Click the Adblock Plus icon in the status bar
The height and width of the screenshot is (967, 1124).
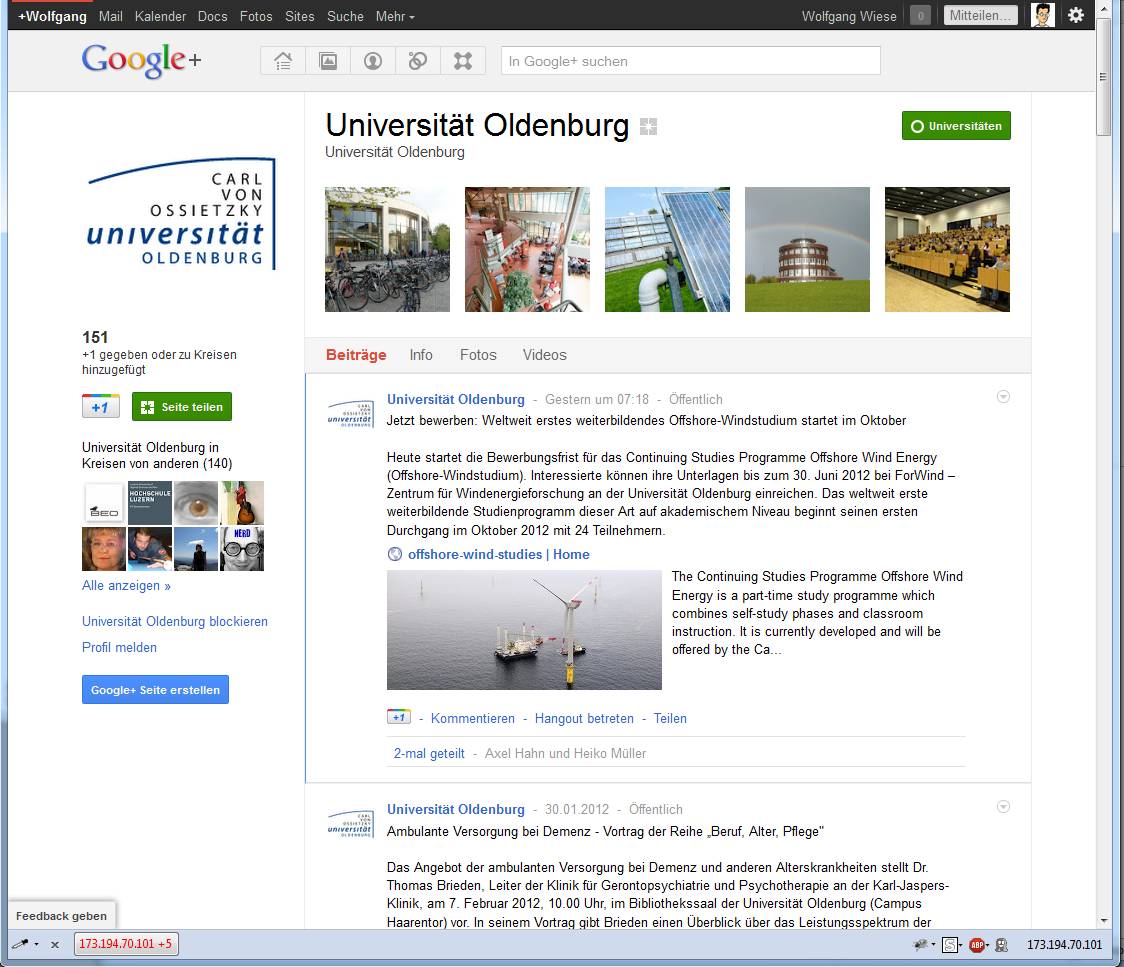[x=976, y=945]
